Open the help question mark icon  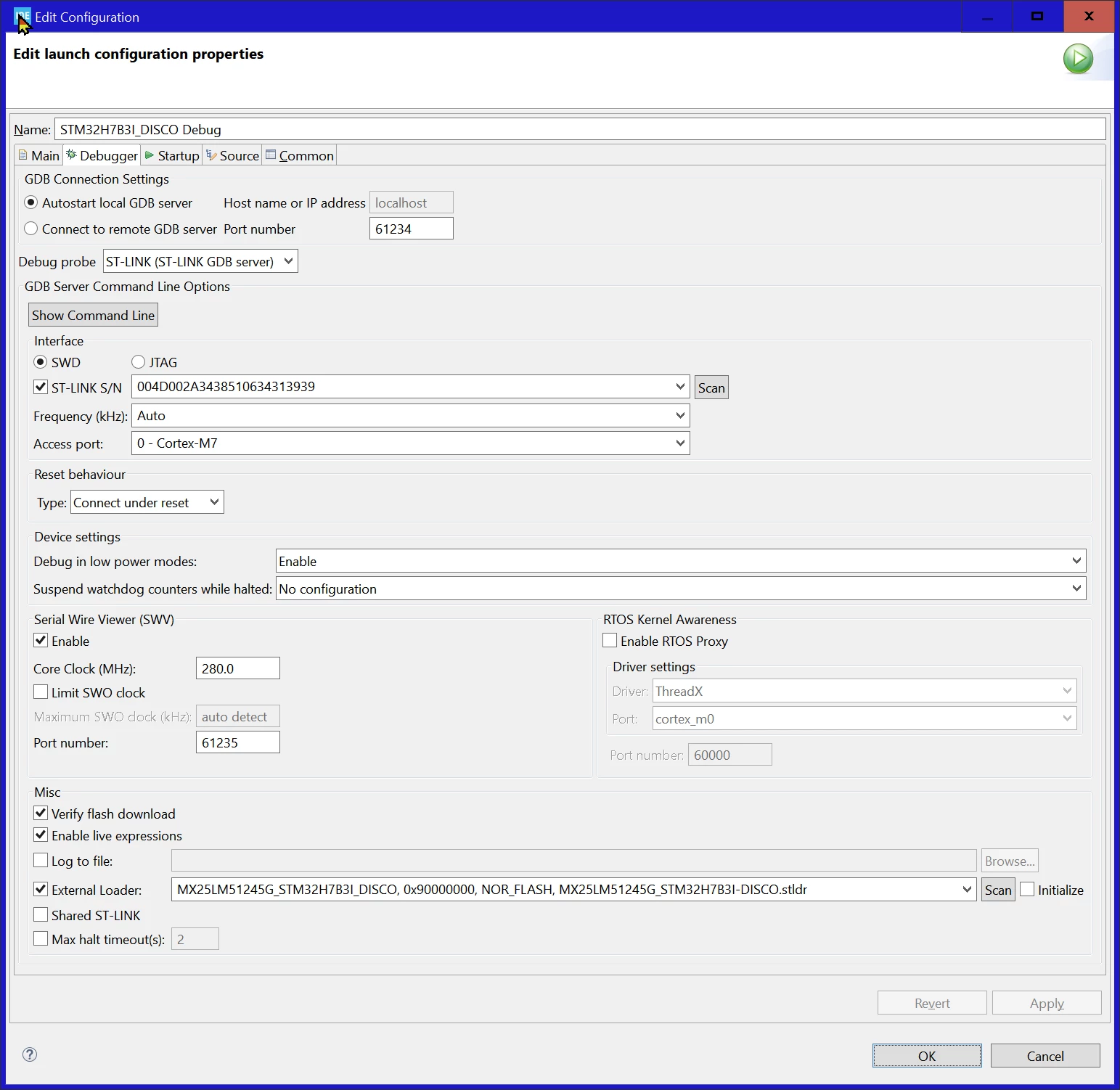pos(30,1054)
